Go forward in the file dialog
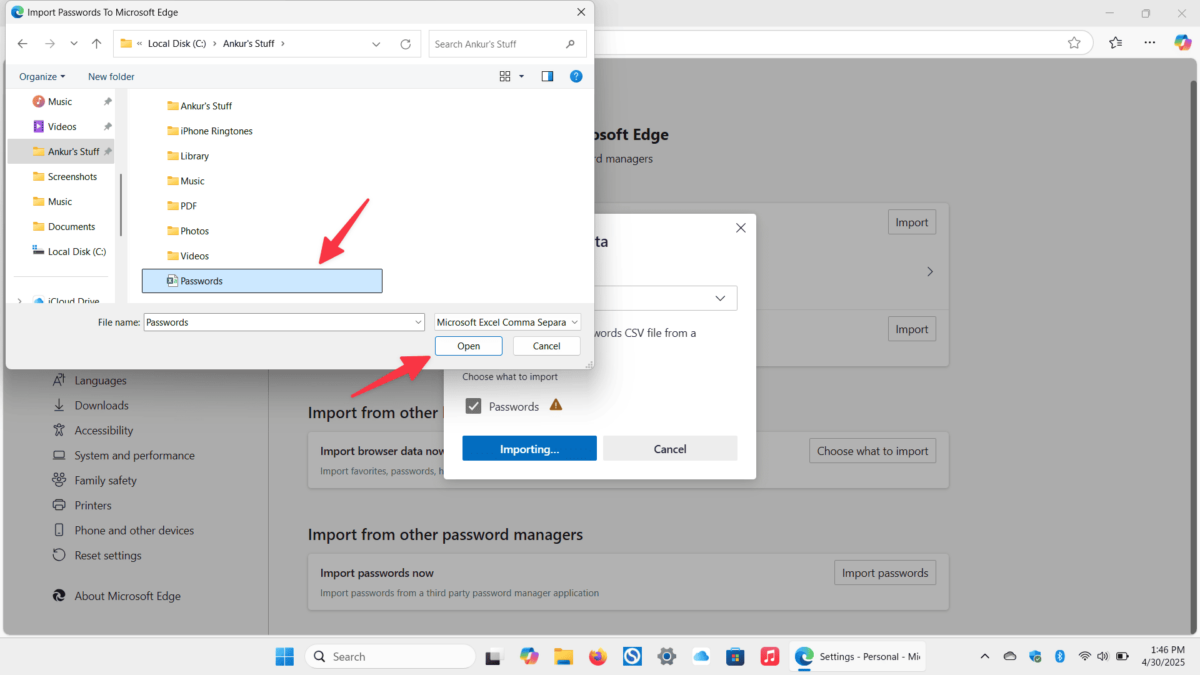 coord(50,44)
